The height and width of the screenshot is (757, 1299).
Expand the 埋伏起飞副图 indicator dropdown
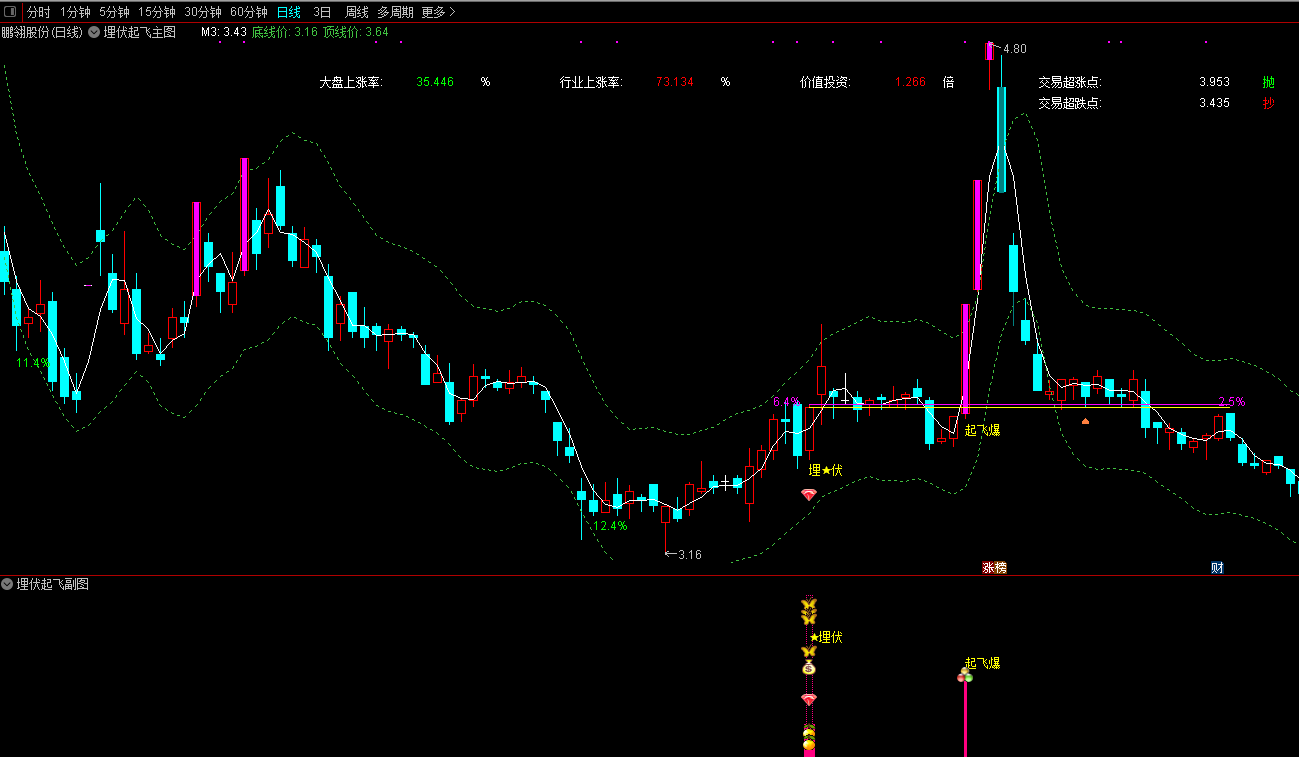coord(7,584)
